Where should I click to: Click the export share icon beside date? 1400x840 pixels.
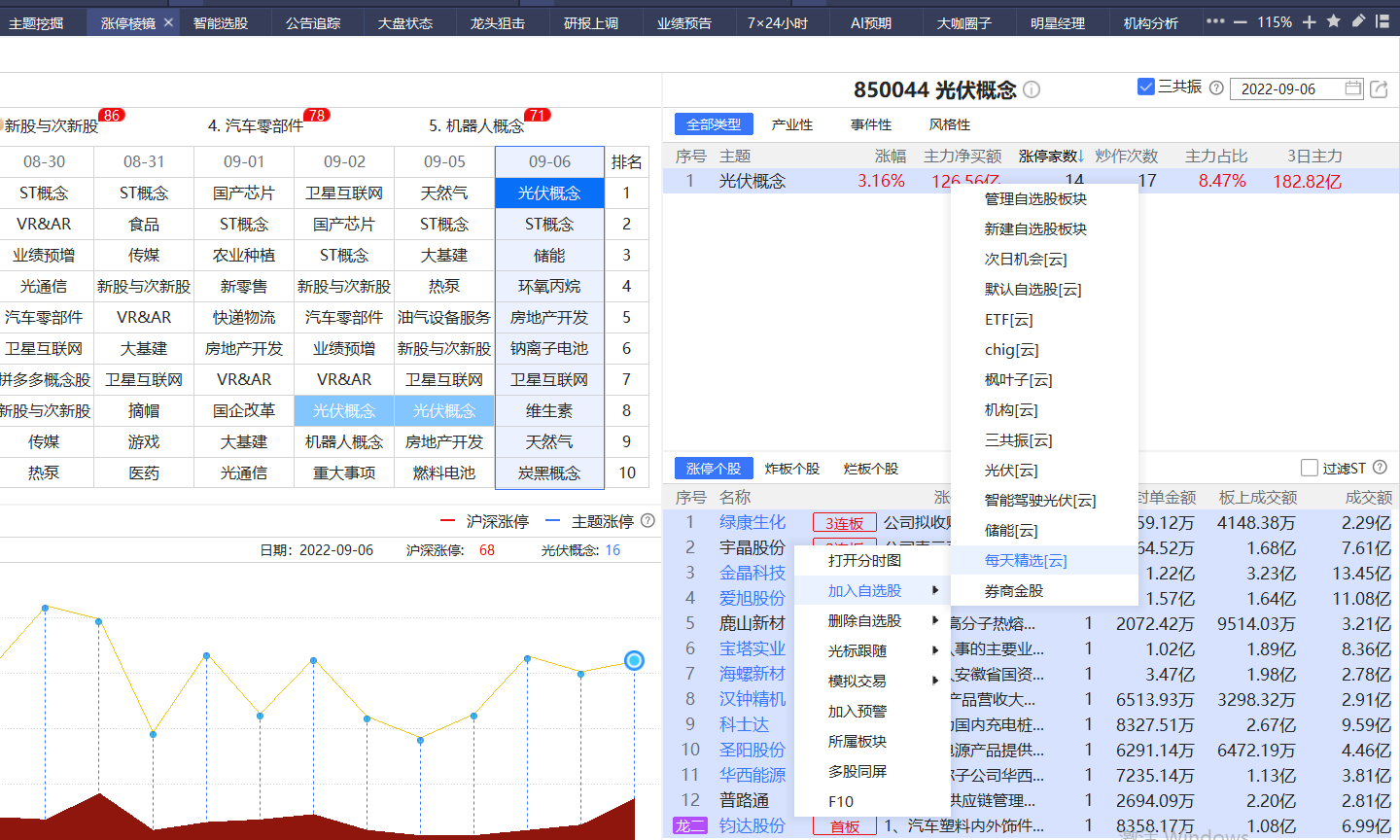point(1379,89)
